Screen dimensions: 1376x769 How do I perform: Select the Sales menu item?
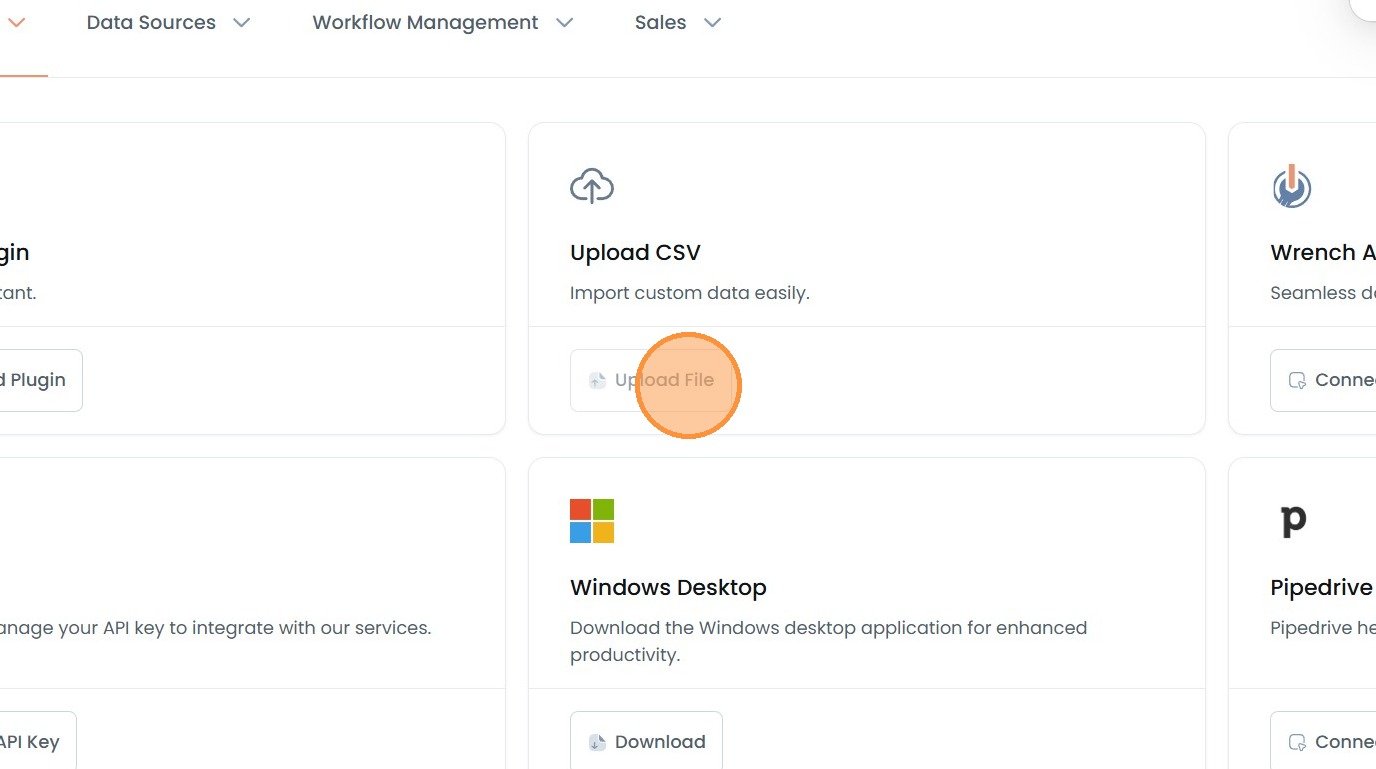coord(660,22)
